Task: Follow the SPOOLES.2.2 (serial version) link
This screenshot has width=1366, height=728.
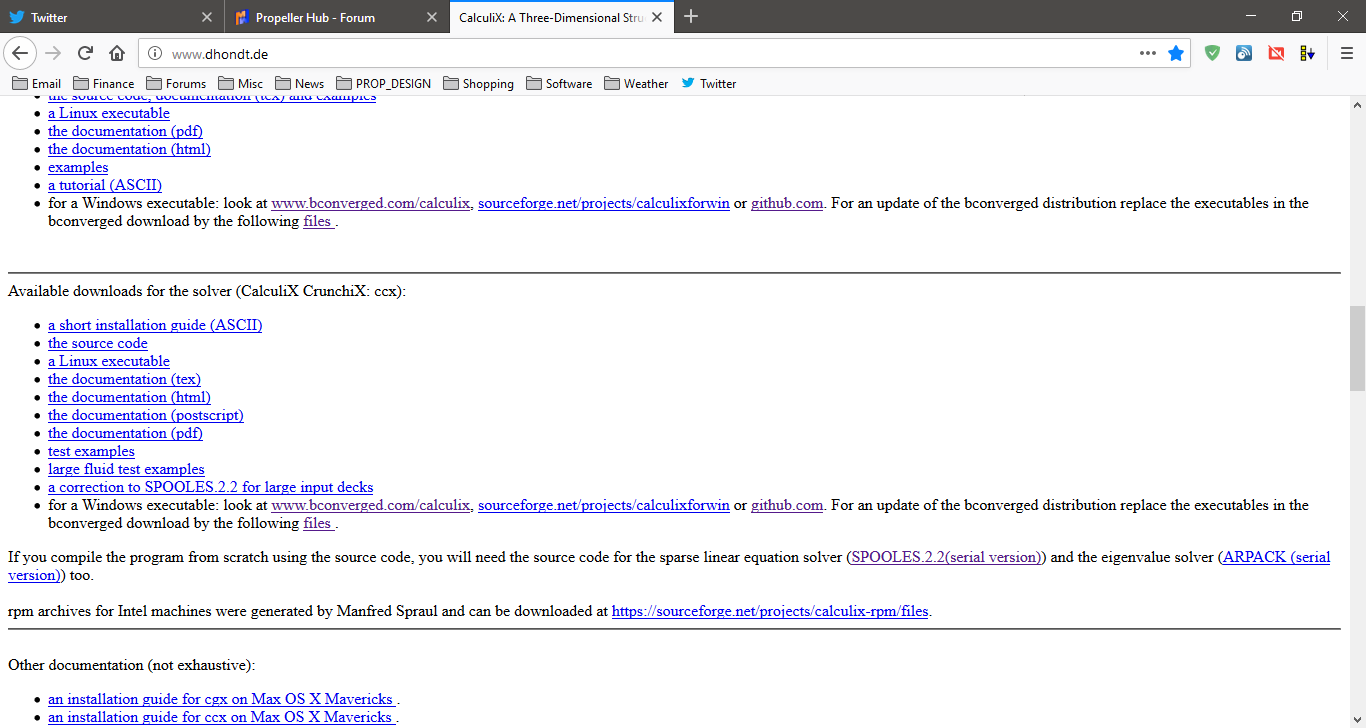Action: click(946, 557)
